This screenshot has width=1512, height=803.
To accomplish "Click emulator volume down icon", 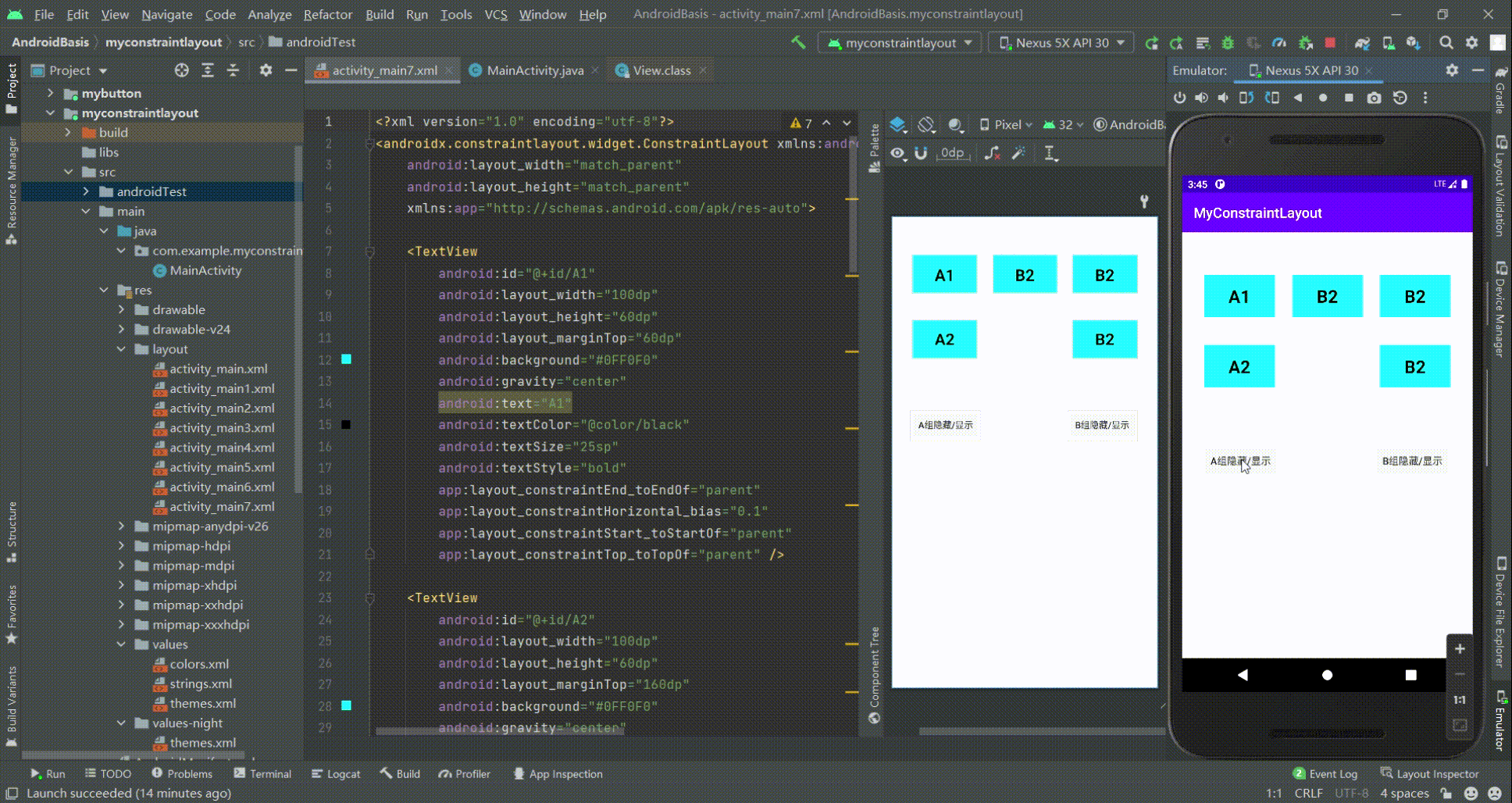I will point(1223,98).
